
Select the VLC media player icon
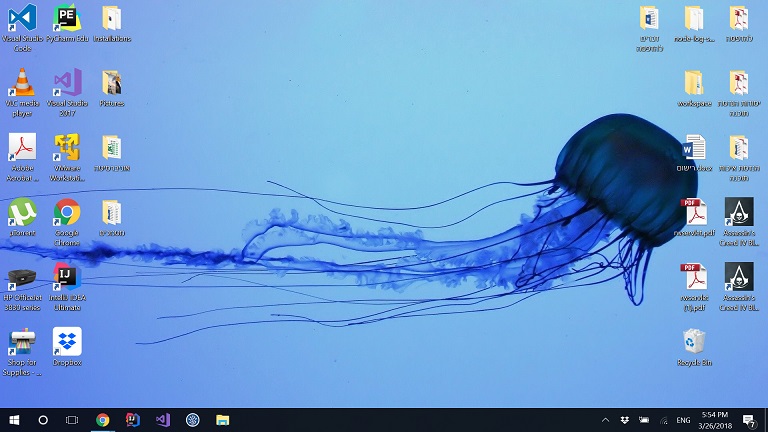21,83
